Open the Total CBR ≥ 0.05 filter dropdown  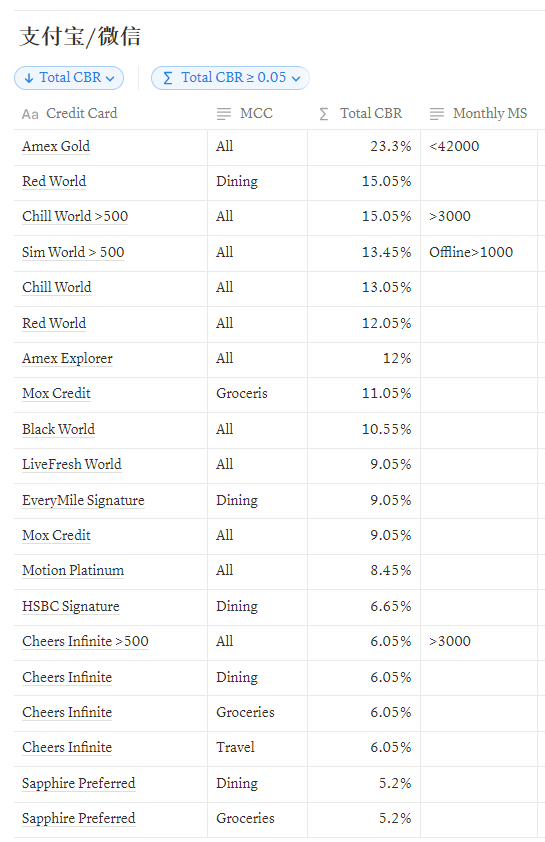230,78
